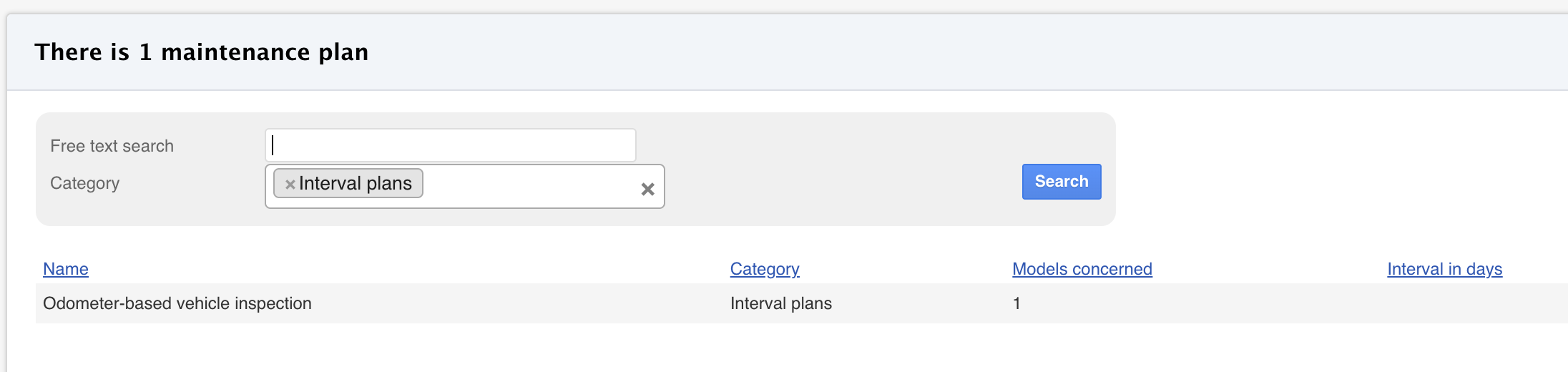Click the models concerned value 1
The height and width of the screenshot is (372, 1568).
click(1016, 303)
